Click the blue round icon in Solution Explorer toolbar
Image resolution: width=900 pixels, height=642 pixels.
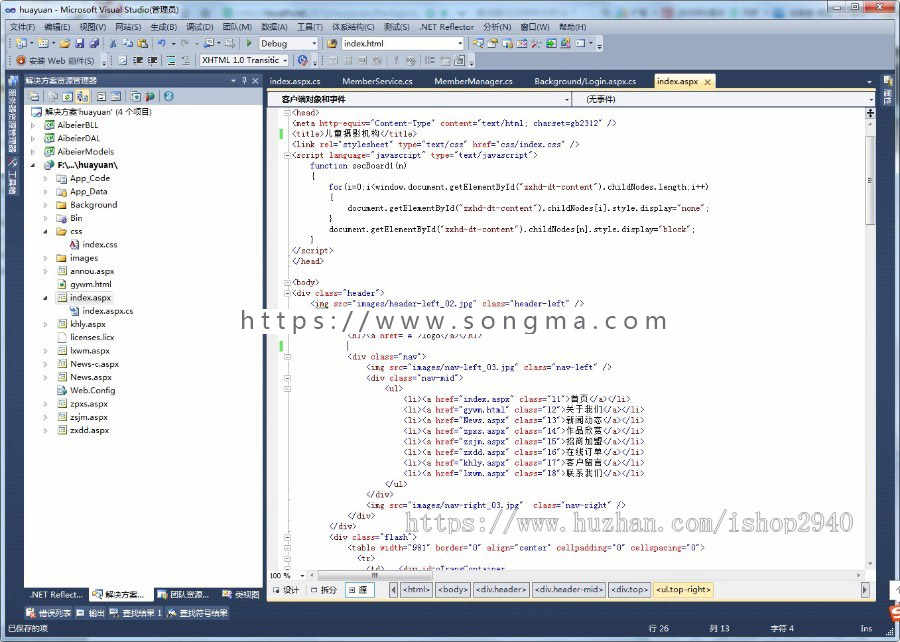(x=169, y=96)
